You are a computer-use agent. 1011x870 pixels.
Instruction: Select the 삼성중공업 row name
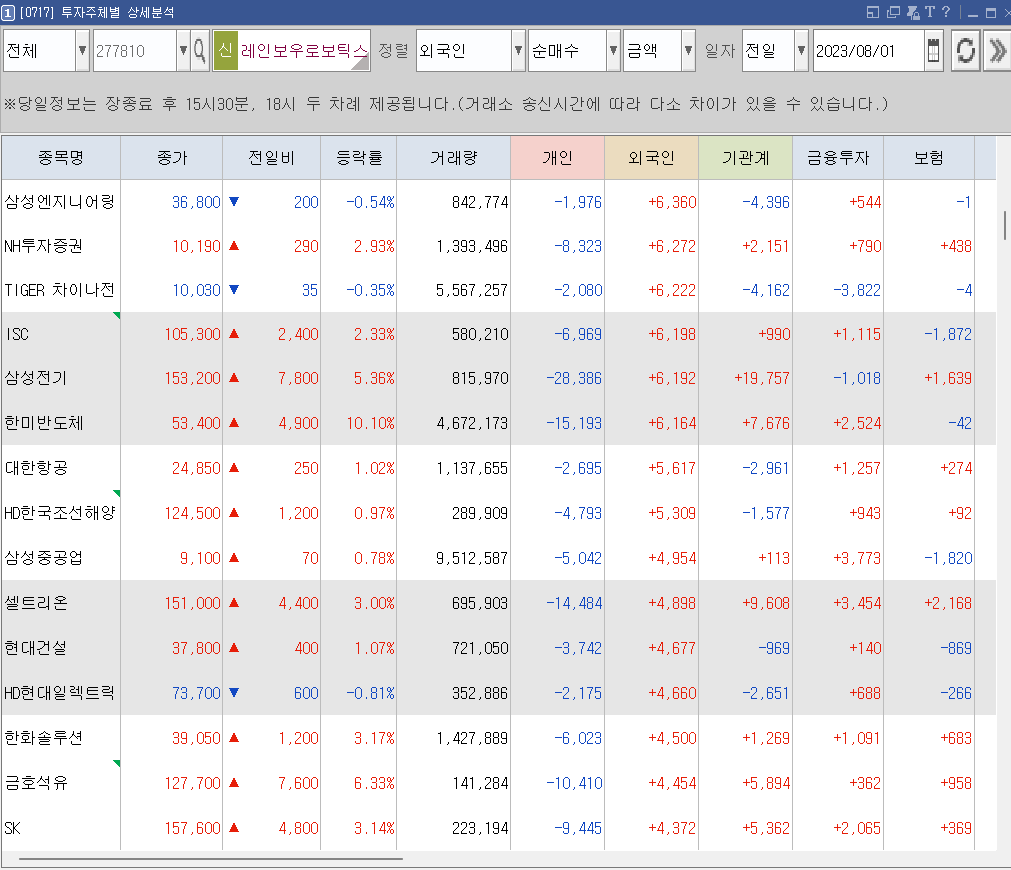click(x=43, y=558)
